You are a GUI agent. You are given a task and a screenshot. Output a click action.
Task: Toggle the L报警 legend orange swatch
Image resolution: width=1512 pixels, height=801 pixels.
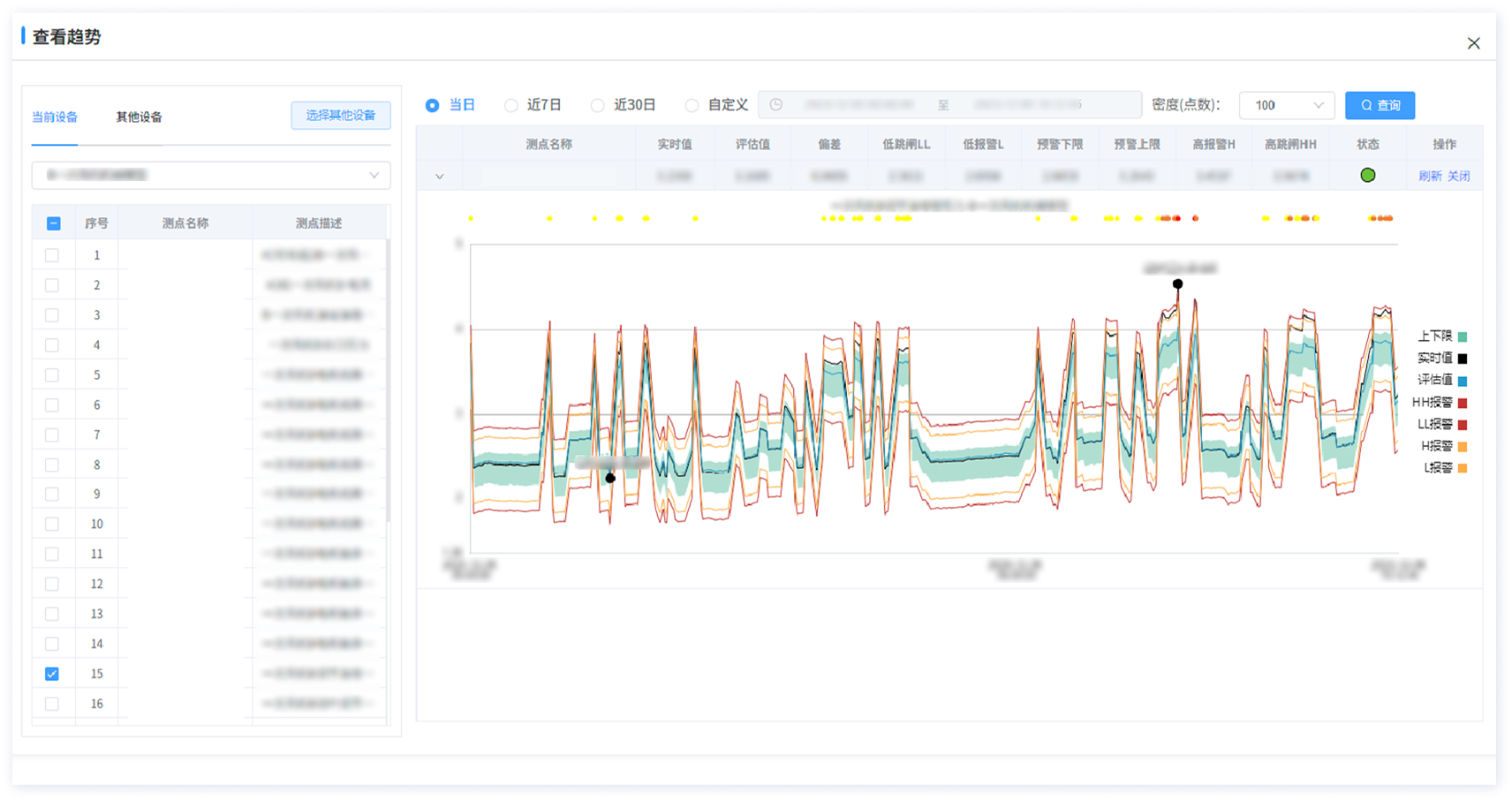pos(1463,468)
